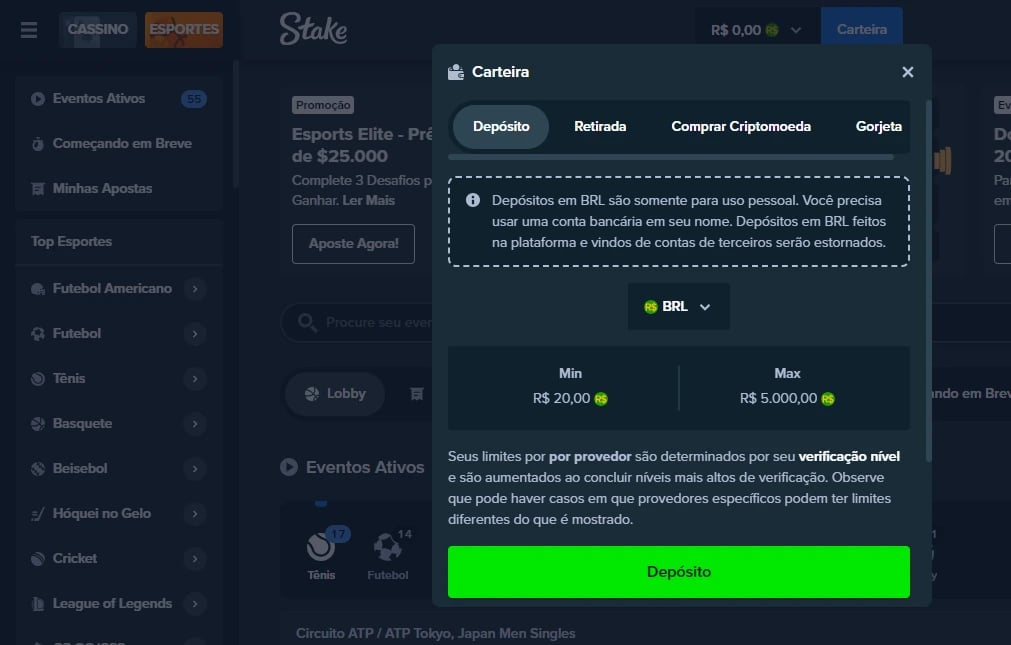Click the Carteira button in header
This screenshot has width=1011, height=645.
click(861, 30)
